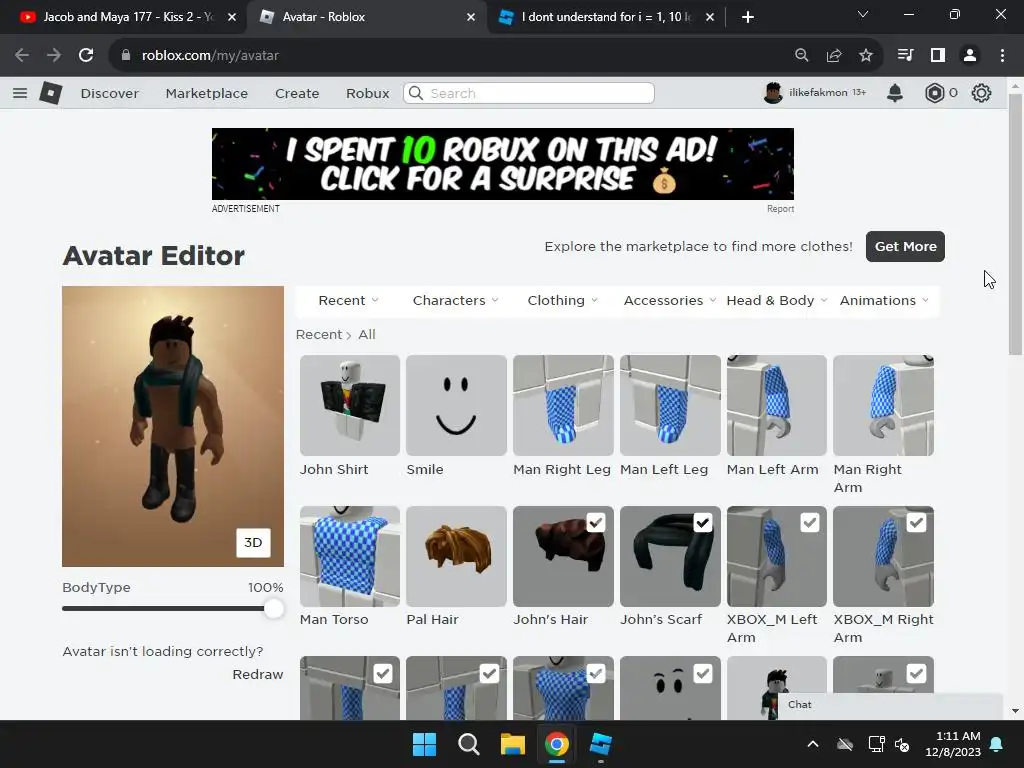
Task: Expand the Characters dropdown
Action: tap(455, 300)
